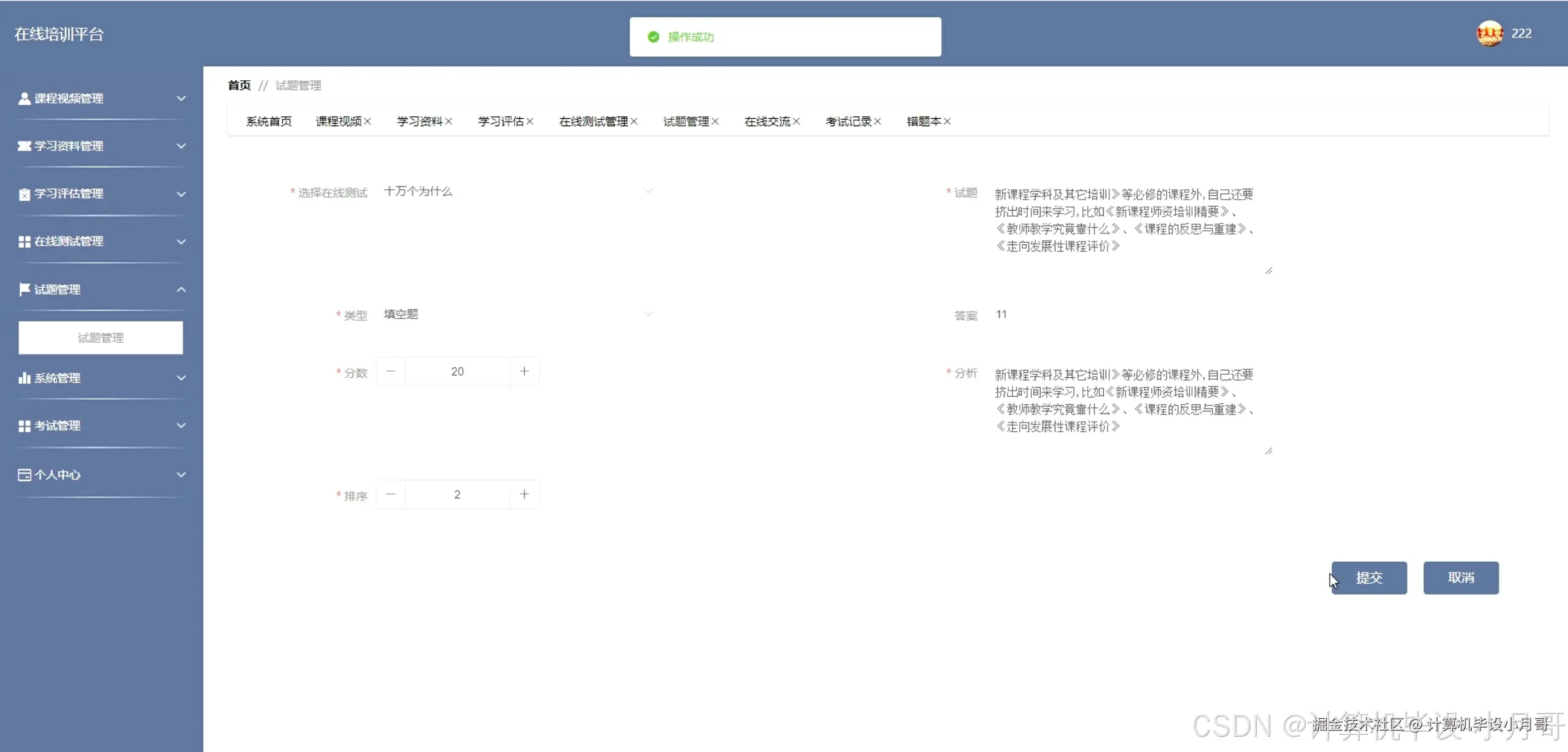The image size is (1568, 752).
Task: Select the 学习资料管理 icon in sidebar
Action: [24, 146]
